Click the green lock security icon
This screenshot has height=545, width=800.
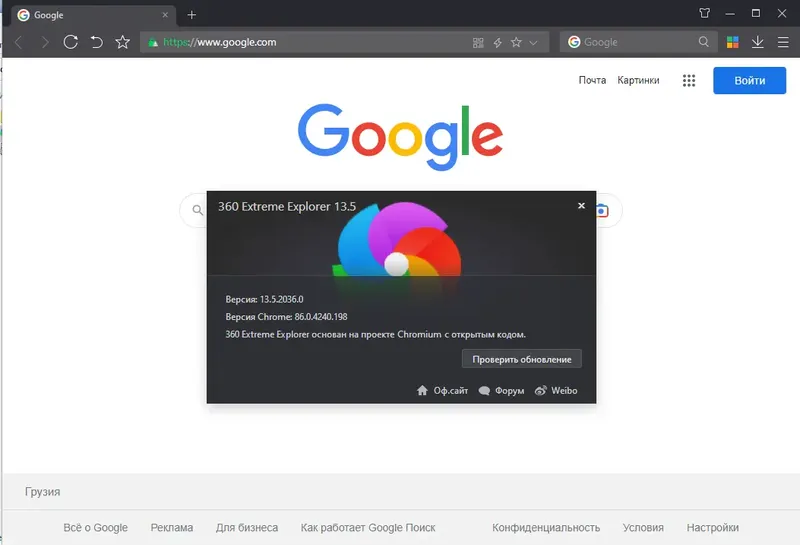[x=153, y=43]
